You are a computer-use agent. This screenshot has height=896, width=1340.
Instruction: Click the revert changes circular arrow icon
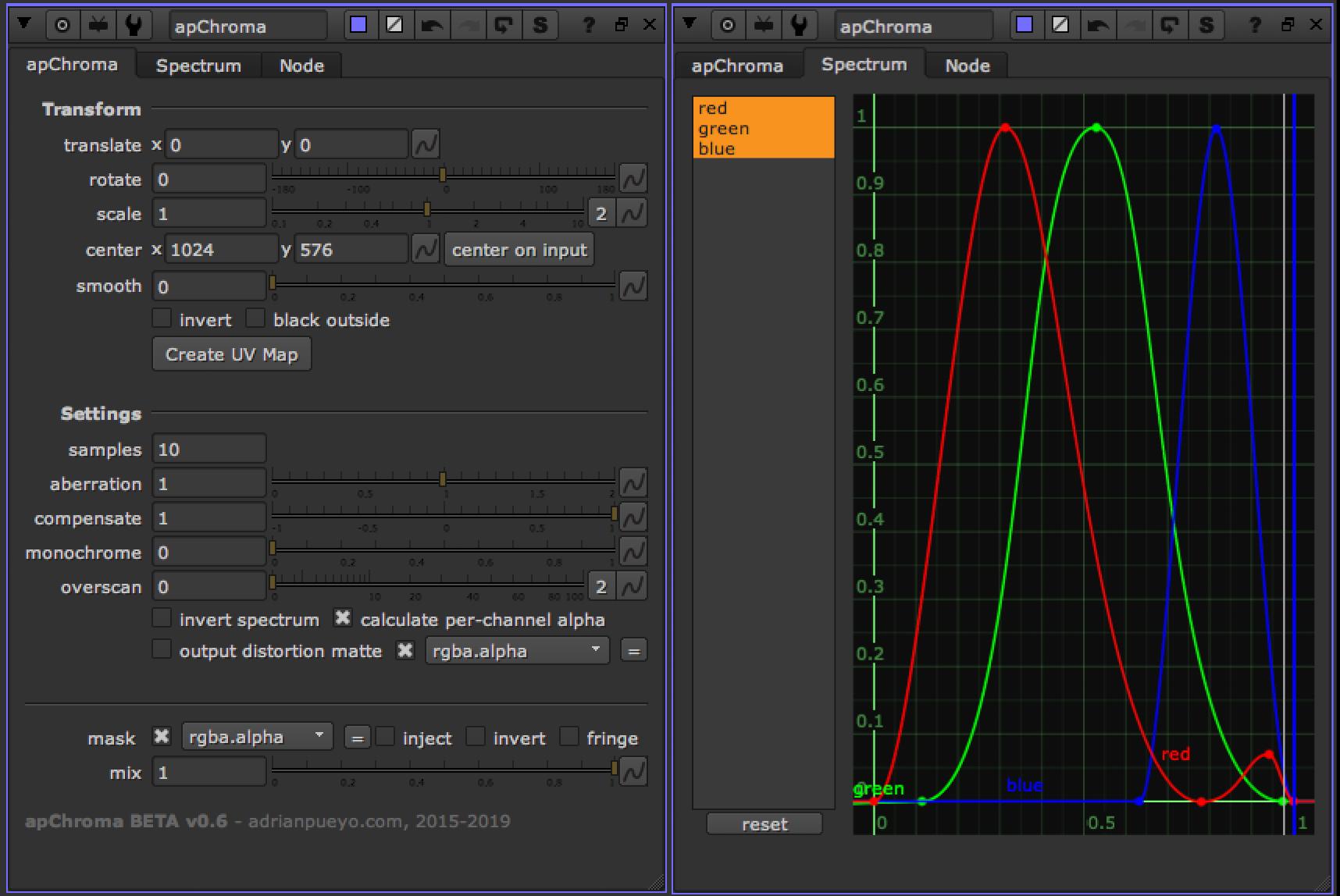(x=504, y=24)
